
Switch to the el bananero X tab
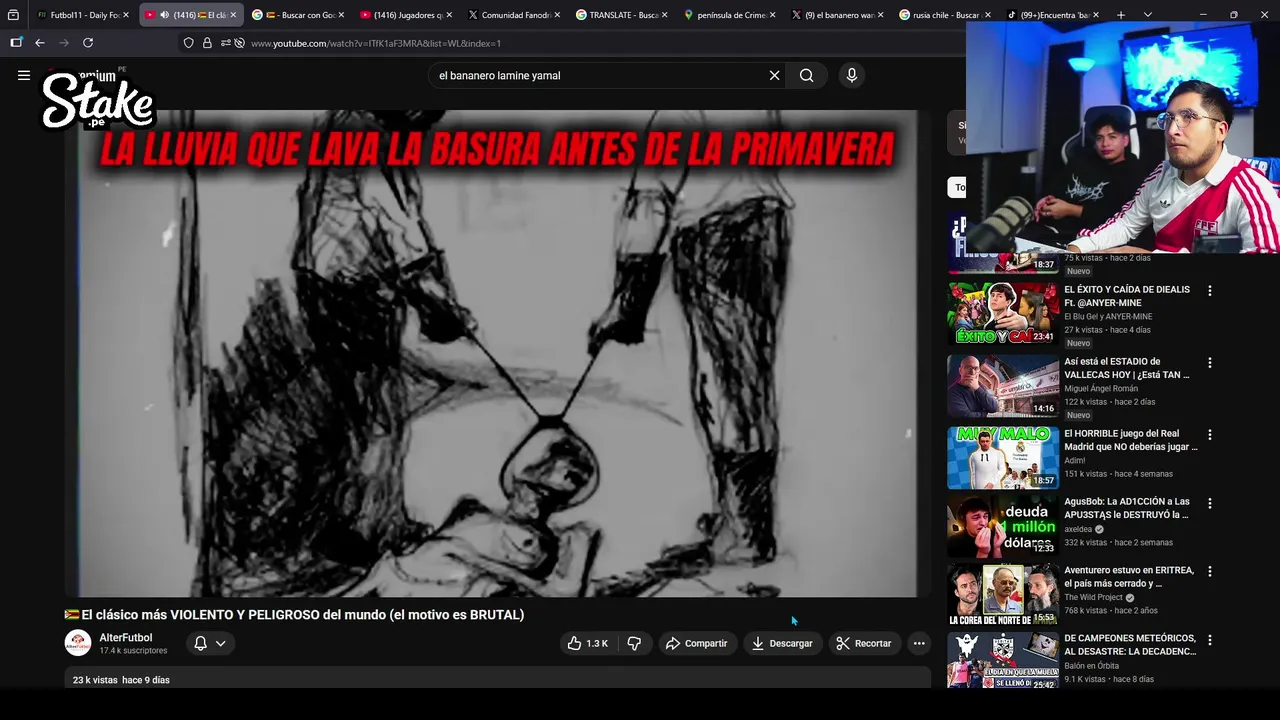click(x=836, y=15)
